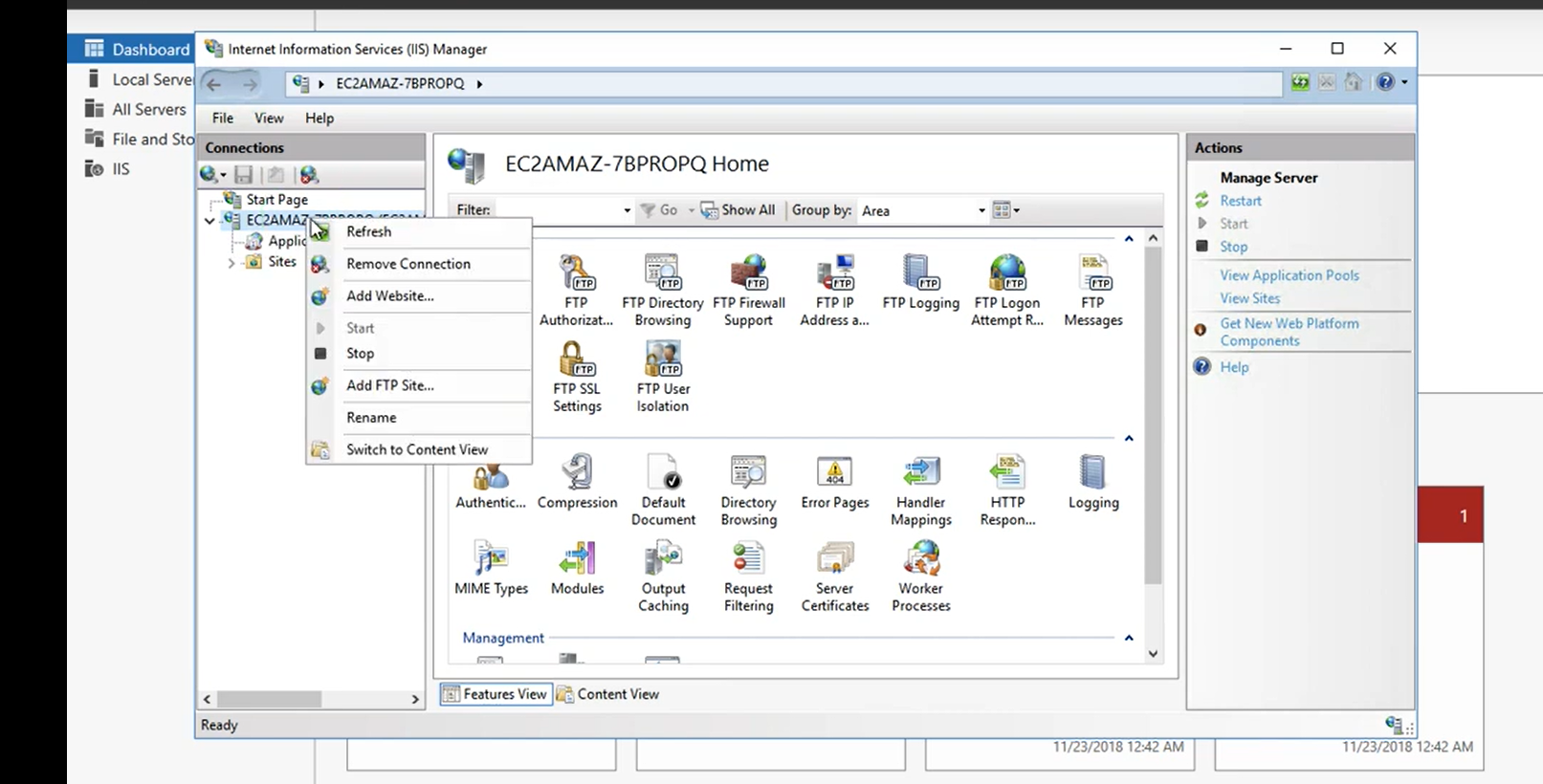This screenshot has height=784, width=1543.
Task: Switch to Features View tab
Action: [496, 694]
